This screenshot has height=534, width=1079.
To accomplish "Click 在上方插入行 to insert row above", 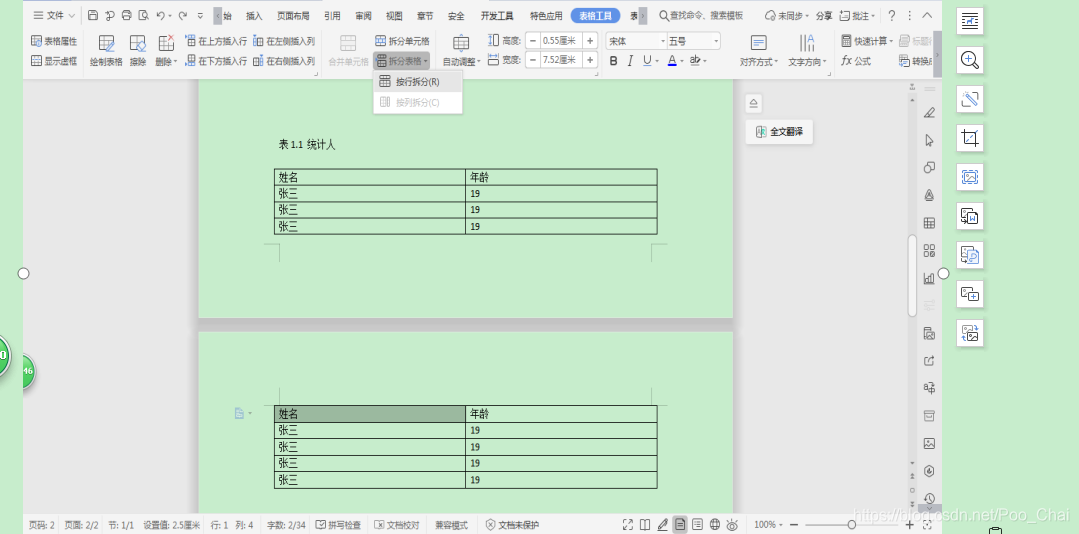I will (x=215, y=41).
